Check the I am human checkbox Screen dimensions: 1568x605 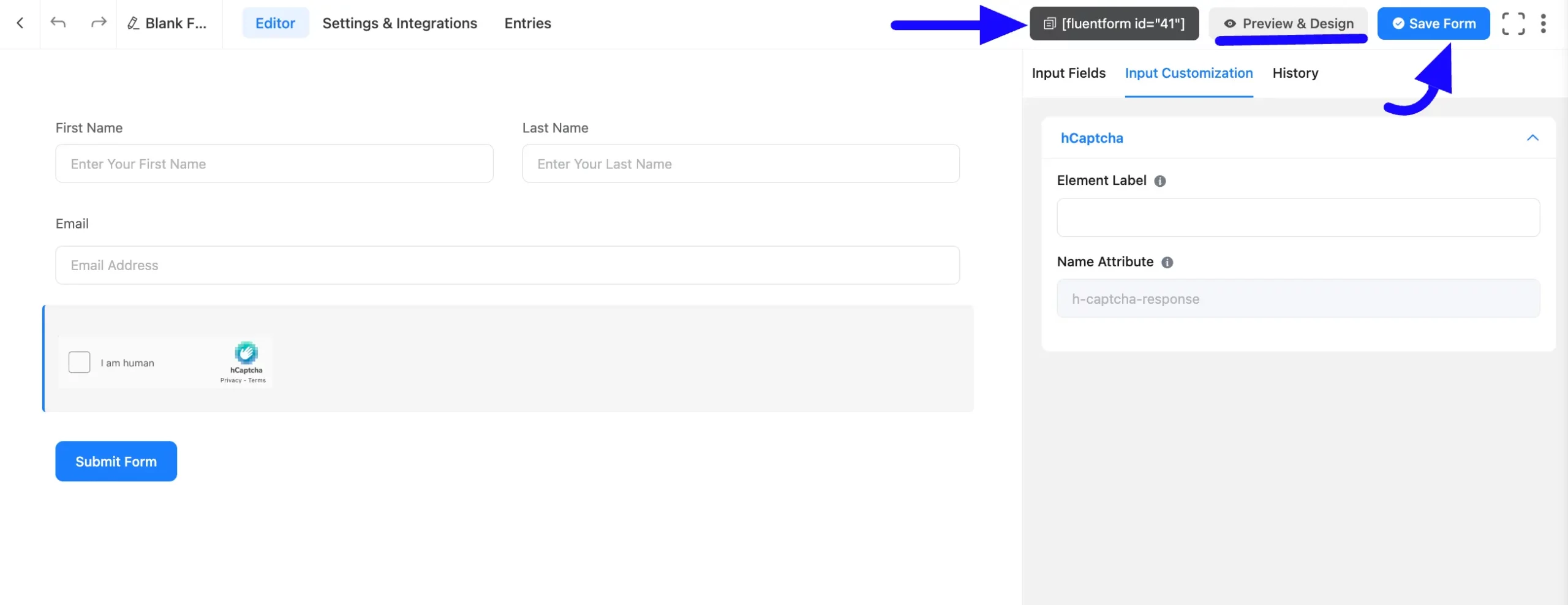pyautogui.click(x=79, y=362)
